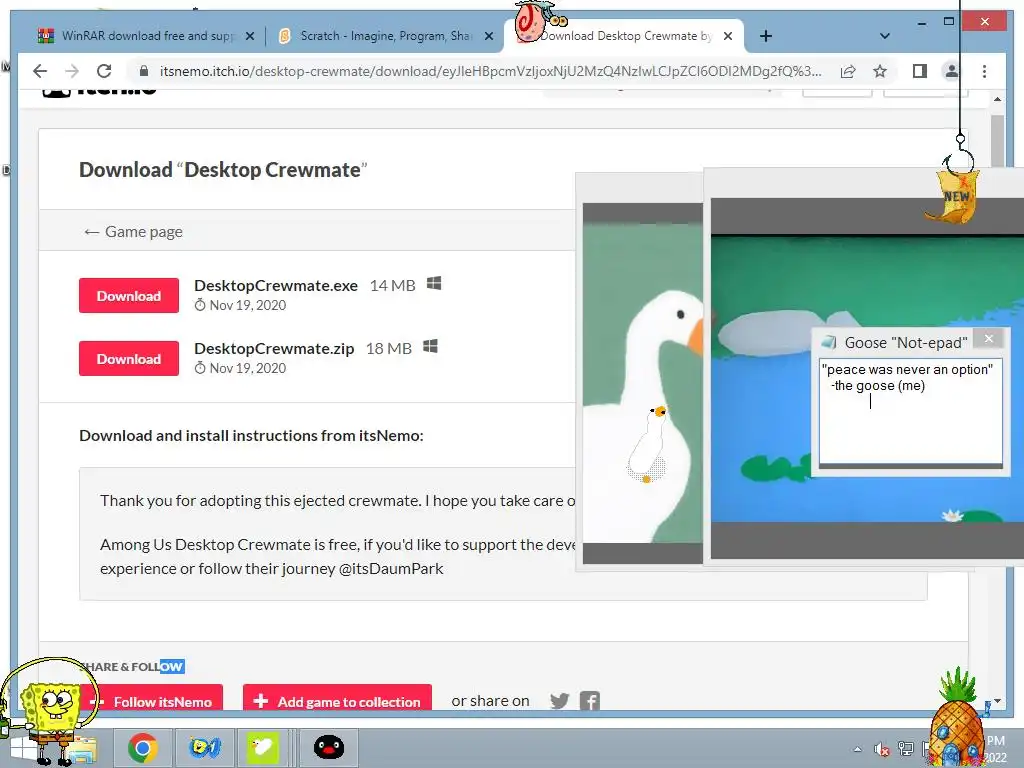Click the DesktopCrewmate.exe file name
Screen dimensions: 1024x768
pyautogui.click(x=276, y=285)
